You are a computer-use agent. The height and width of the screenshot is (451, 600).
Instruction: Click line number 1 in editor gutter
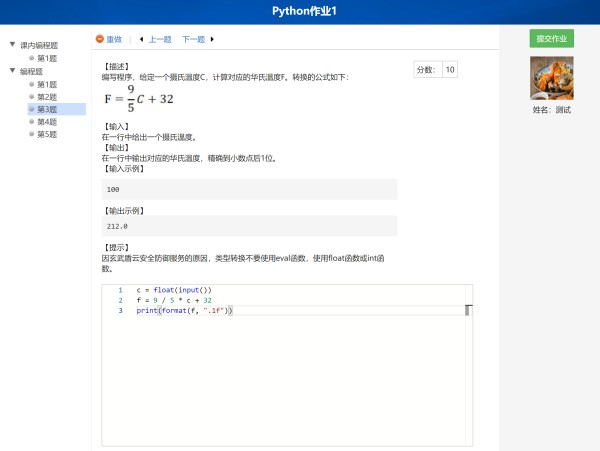pyautogui.click(x=120, y=290)
